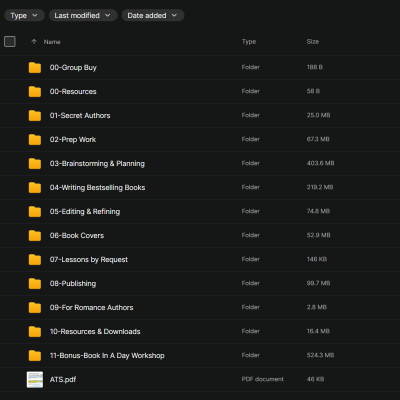Select the 09-For Romance Authors folder name
The image size is (400, 400).
tap(91, 308)
